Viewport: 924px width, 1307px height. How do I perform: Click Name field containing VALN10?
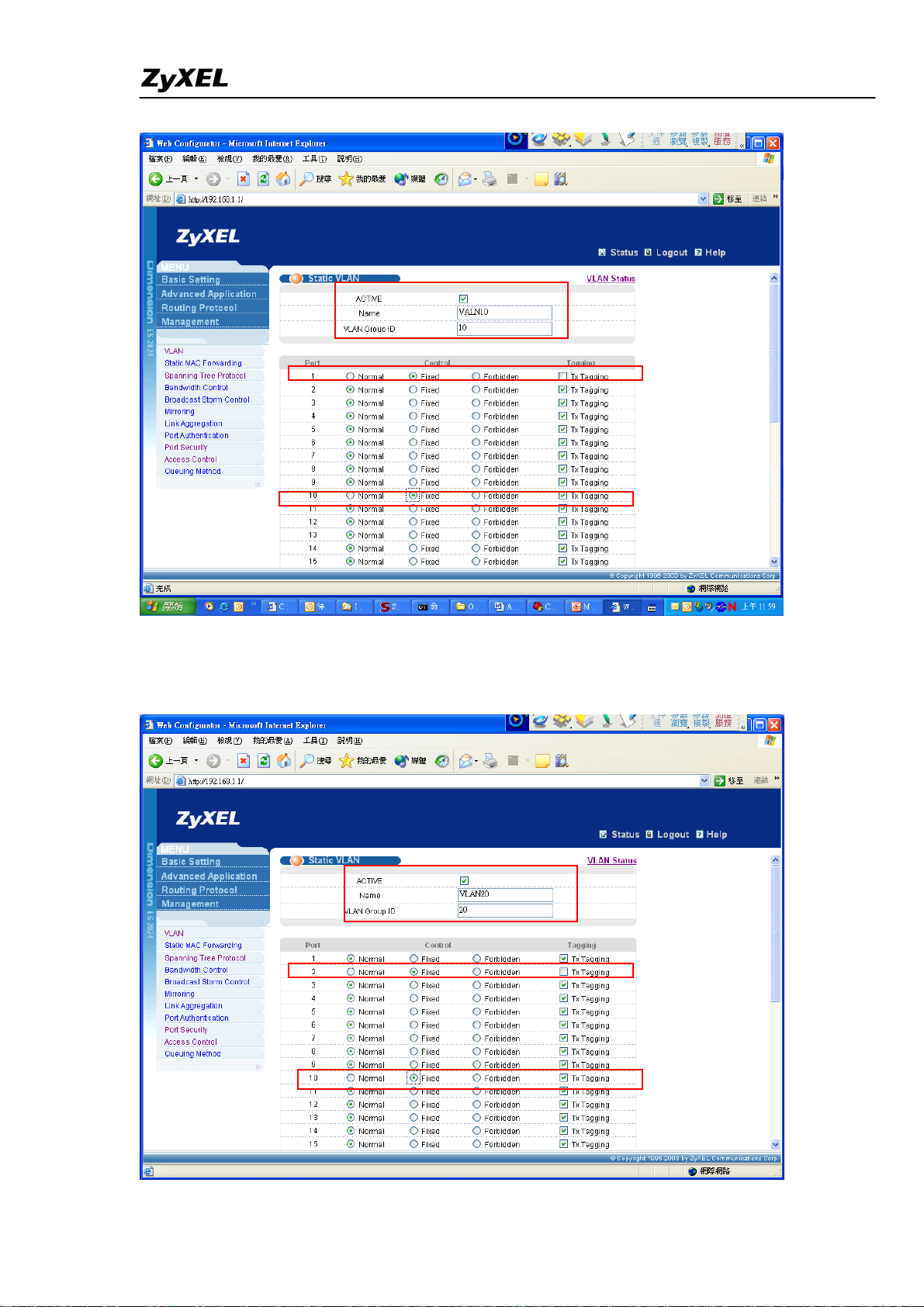click(x=504, y=313)
